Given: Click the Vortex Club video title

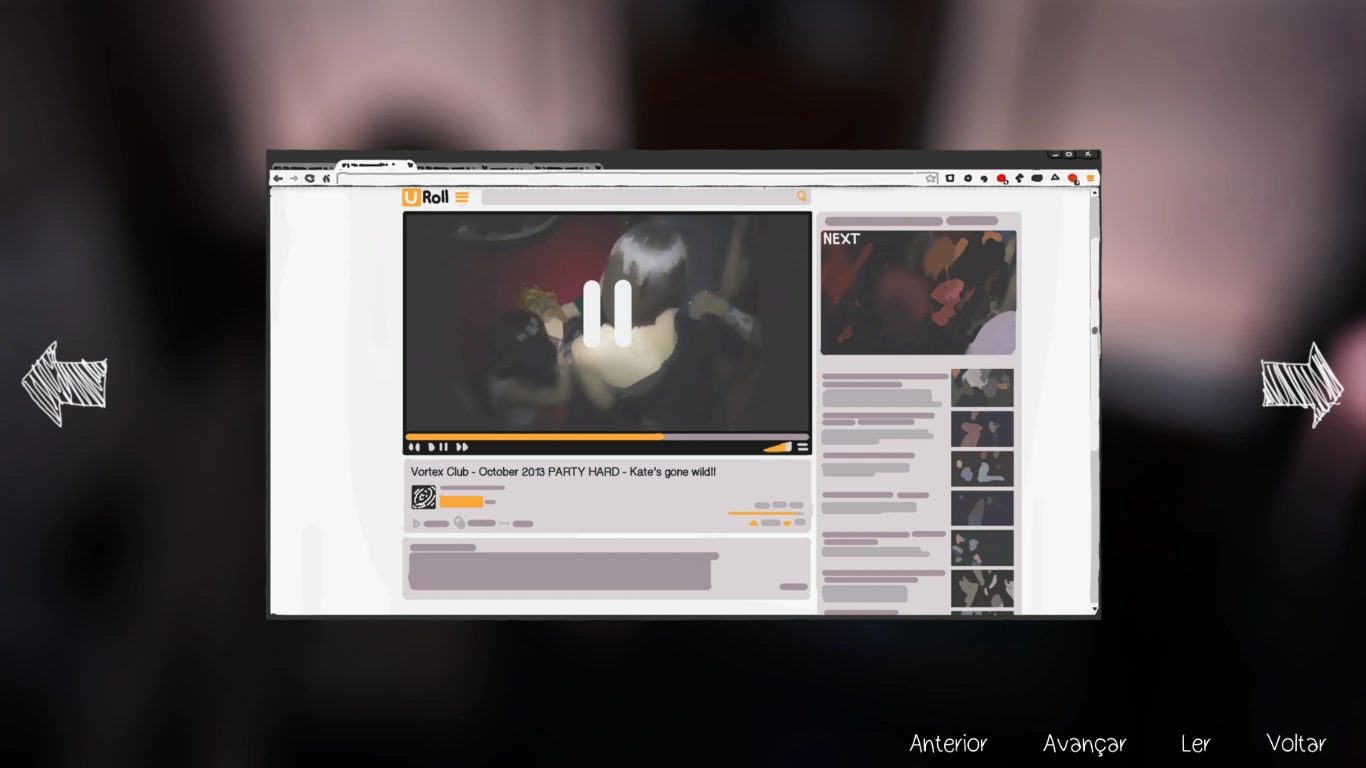Looking at the screenshot, I should click(x=563, y=472).
